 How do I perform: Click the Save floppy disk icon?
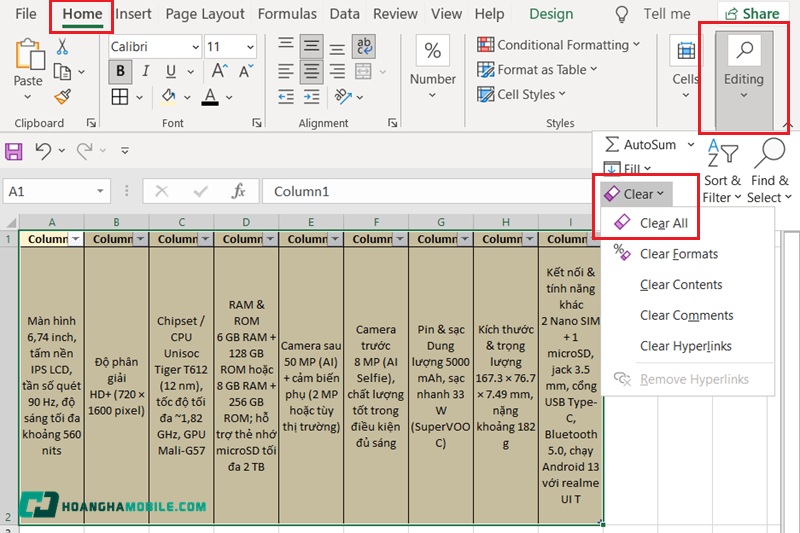[x=14, y=151]
